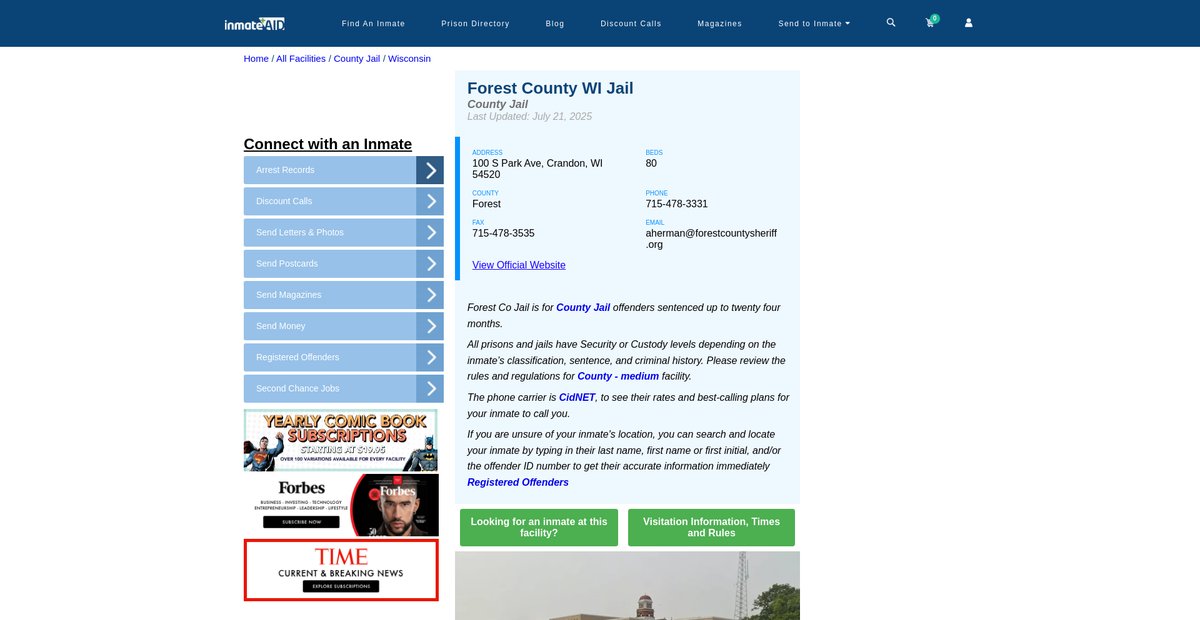Open Magazines in top navigation

[720, 23]
